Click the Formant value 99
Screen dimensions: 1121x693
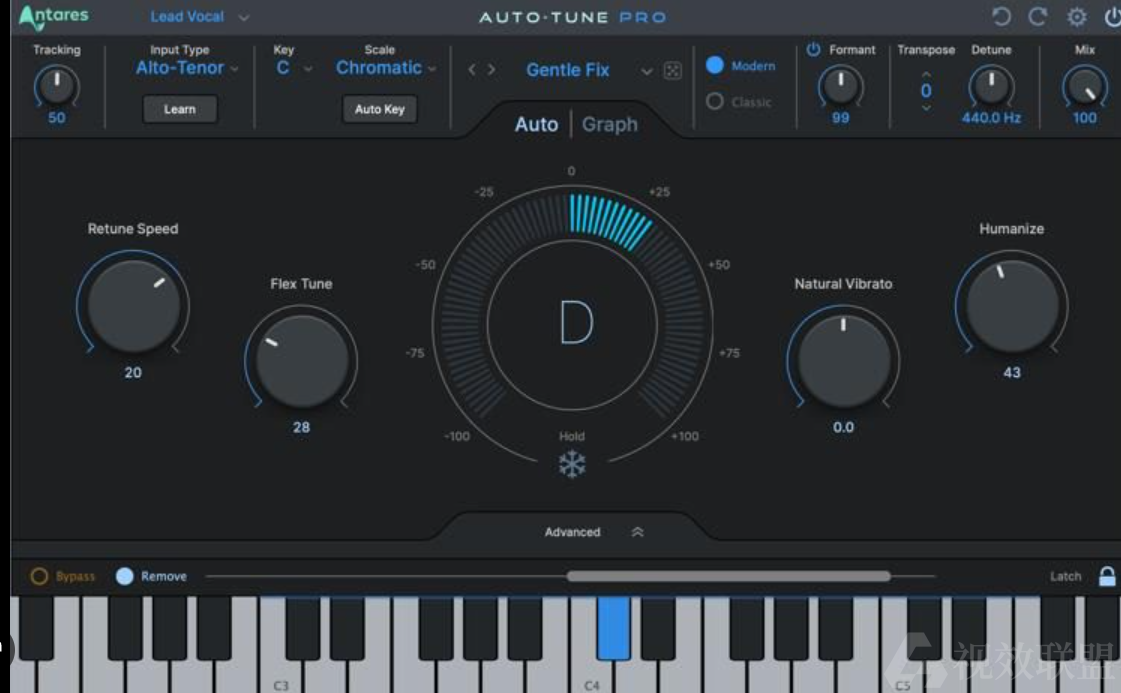tap(840, 118)
